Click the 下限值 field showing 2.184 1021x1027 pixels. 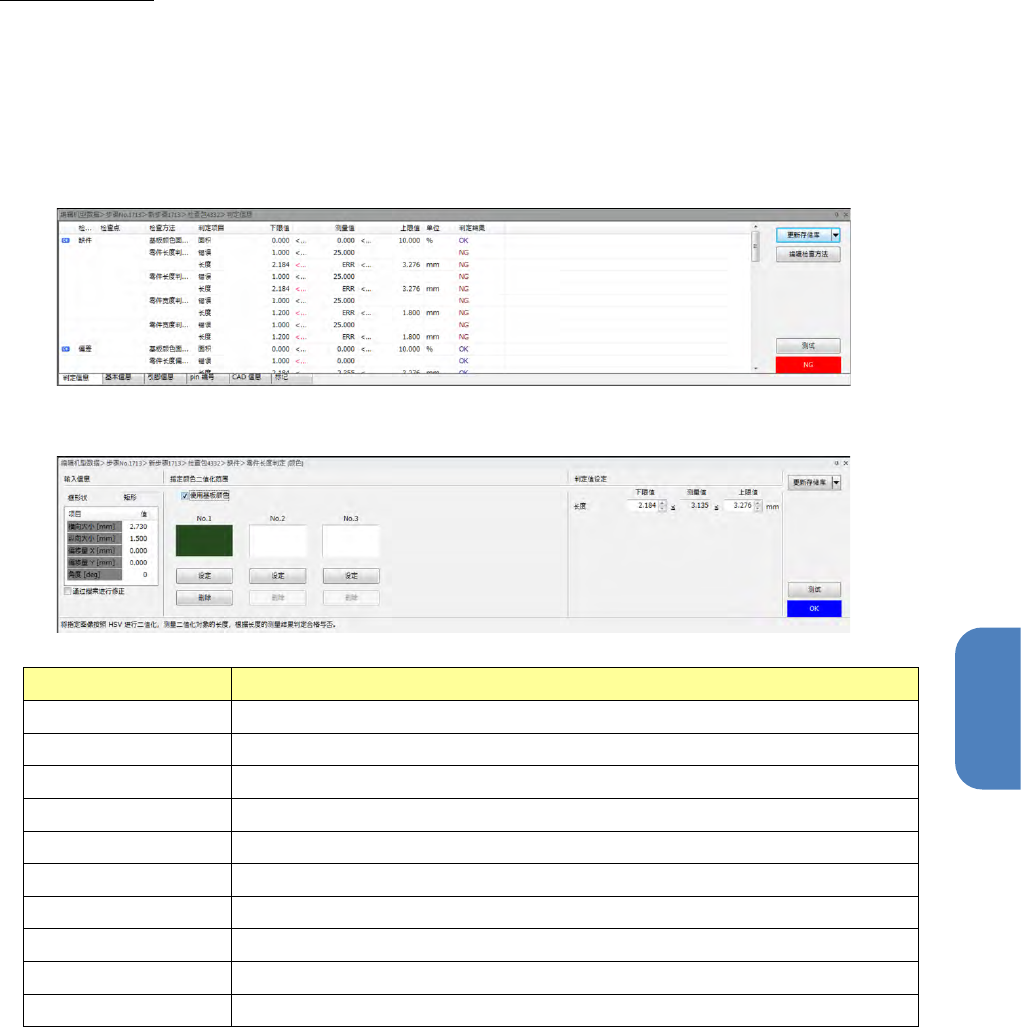click(642, 506)
